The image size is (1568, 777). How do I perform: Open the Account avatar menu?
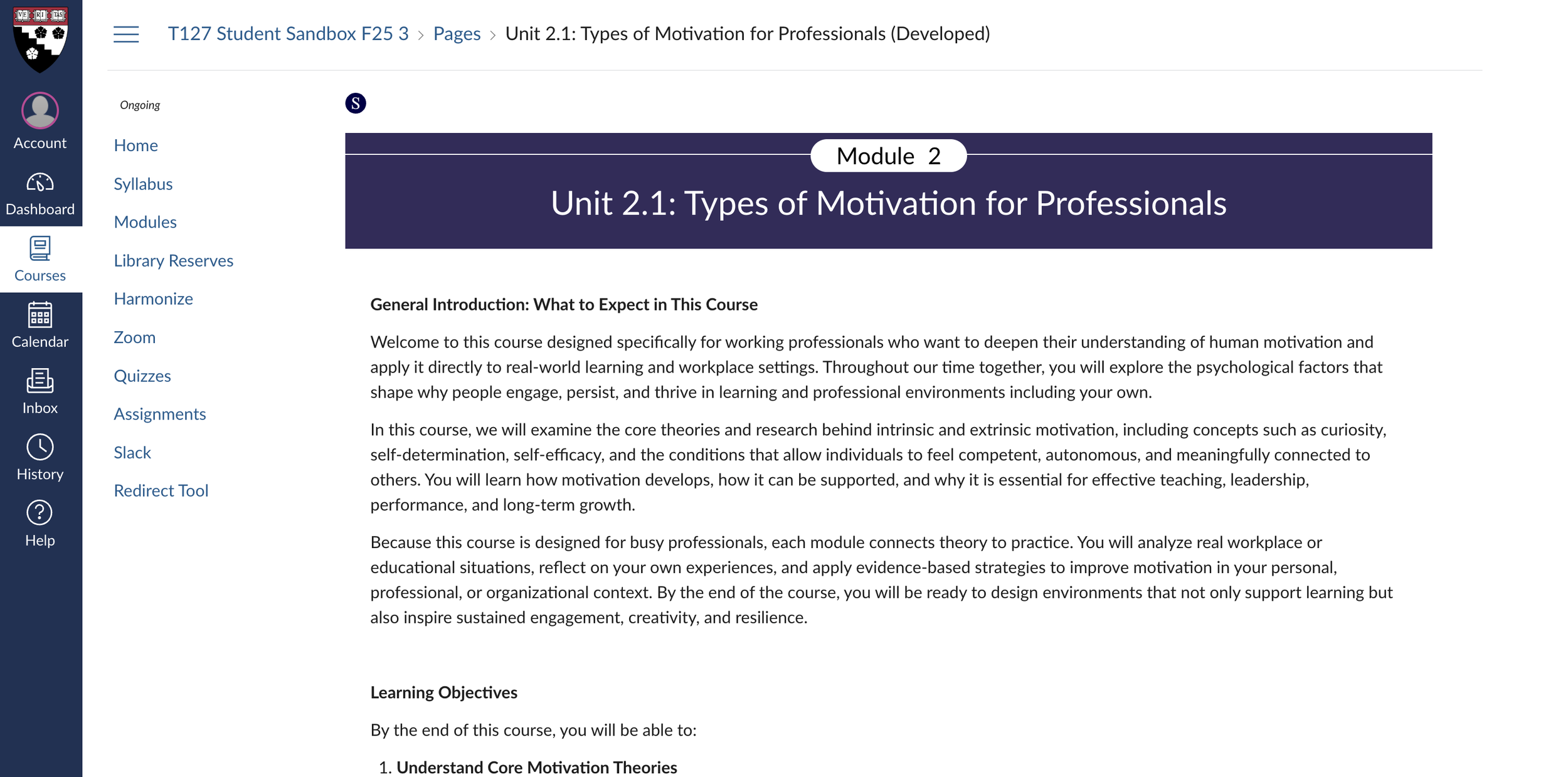40,111
